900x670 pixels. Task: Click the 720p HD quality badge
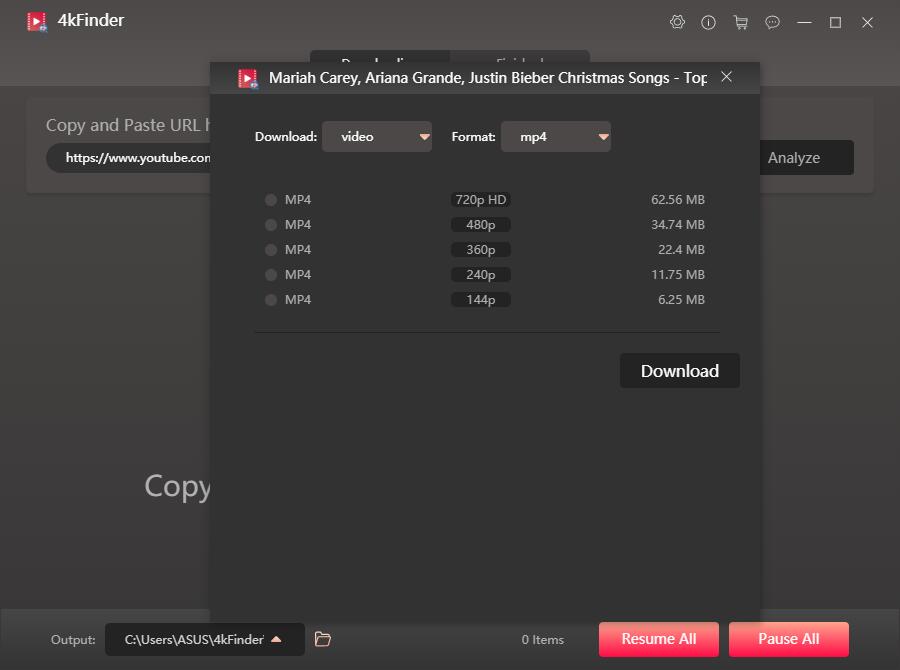pyautogui.click(x=480, y=200)
